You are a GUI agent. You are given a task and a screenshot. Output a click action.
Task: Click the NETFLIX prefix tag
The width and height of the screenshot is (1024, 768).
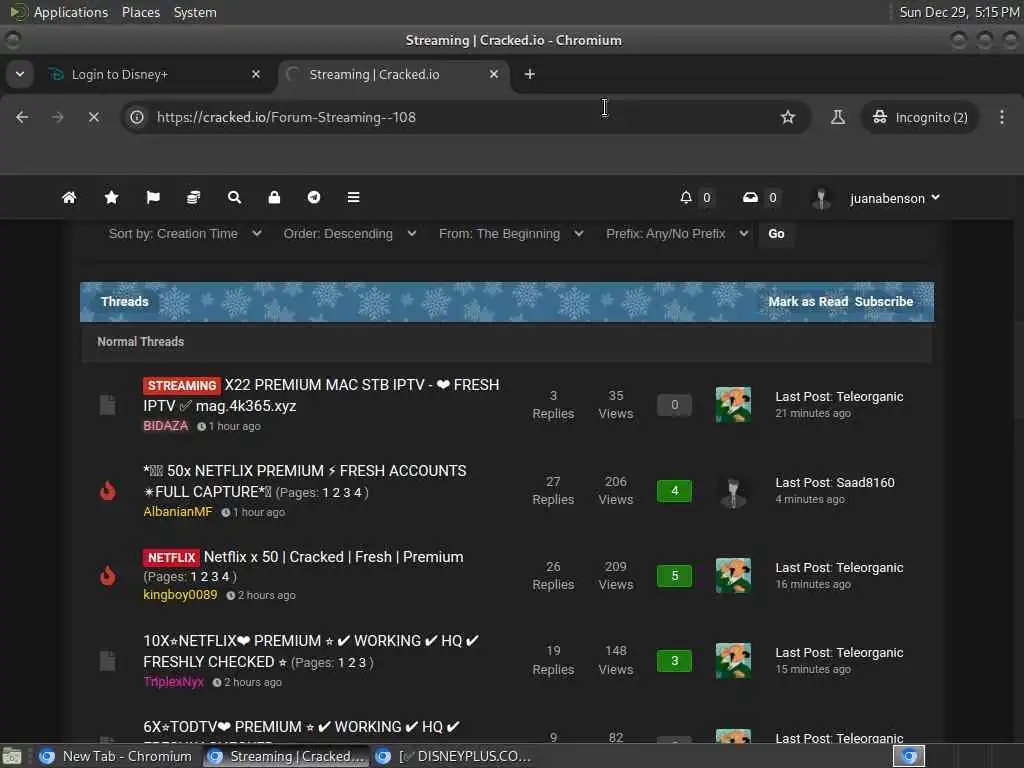click(171, 557)
